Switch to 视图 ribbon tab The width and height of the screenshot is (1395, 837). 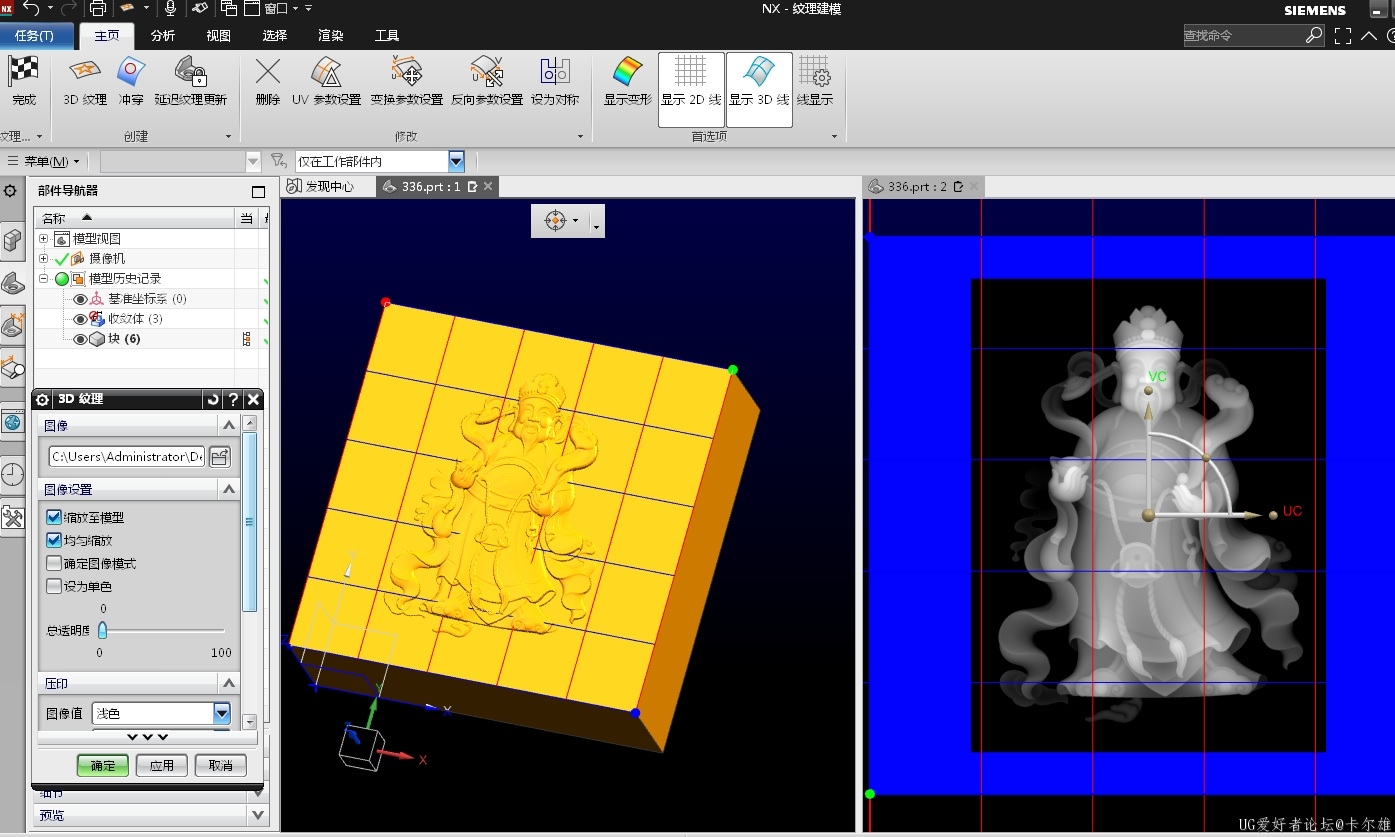218,35
